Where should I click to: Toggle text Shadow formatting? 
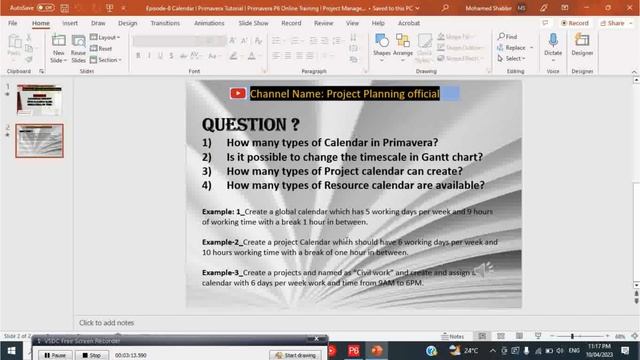tap(171, 56)
